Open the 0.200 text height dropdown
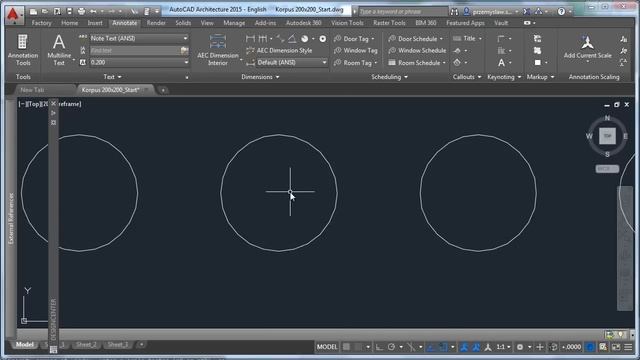 186,62
